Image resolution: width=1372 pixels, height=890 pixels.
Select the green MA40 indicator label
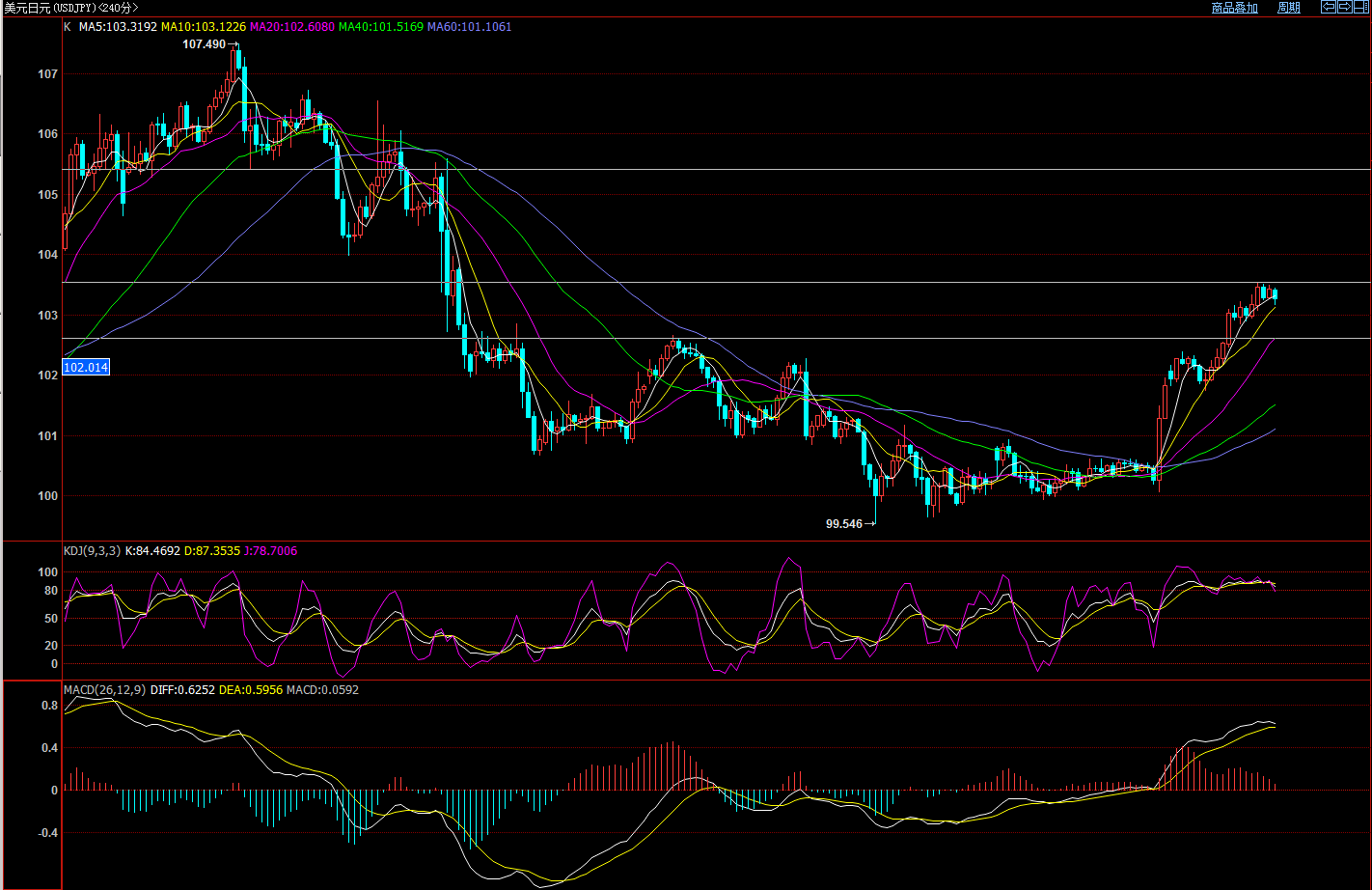[380, 27]
